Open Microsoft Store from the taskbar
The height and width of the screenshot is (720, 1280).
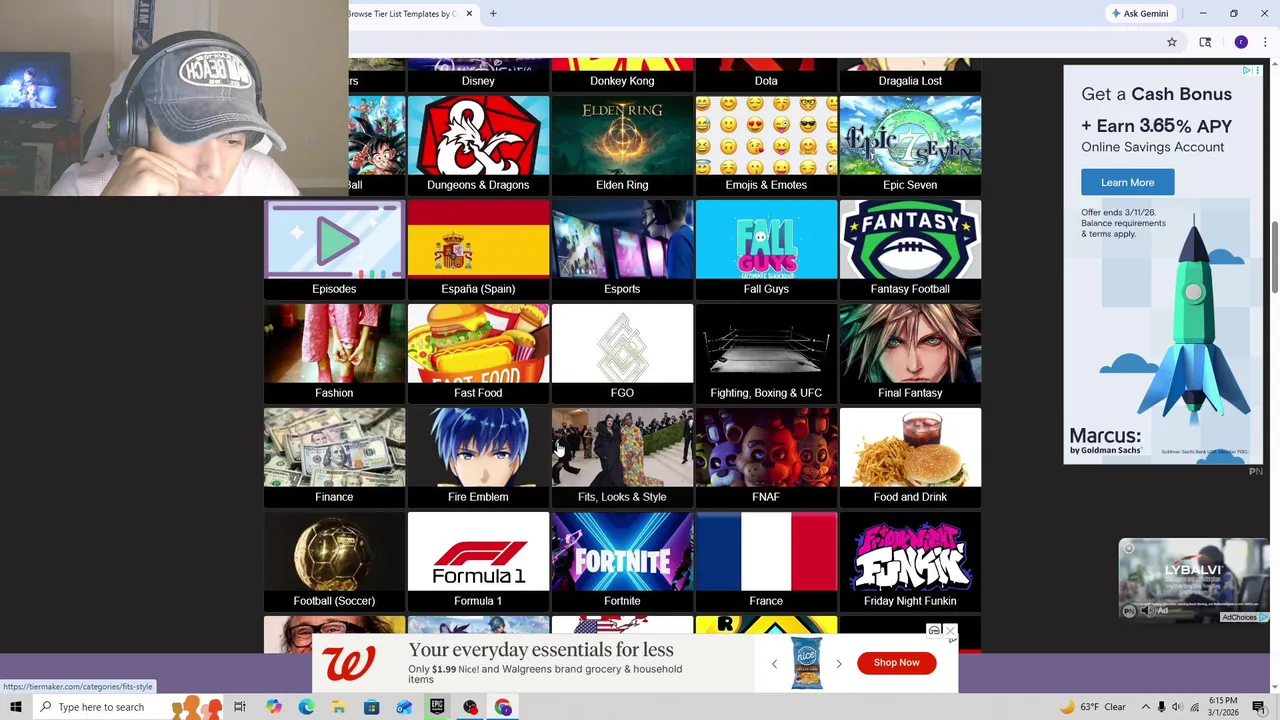(x=371, y=707)
